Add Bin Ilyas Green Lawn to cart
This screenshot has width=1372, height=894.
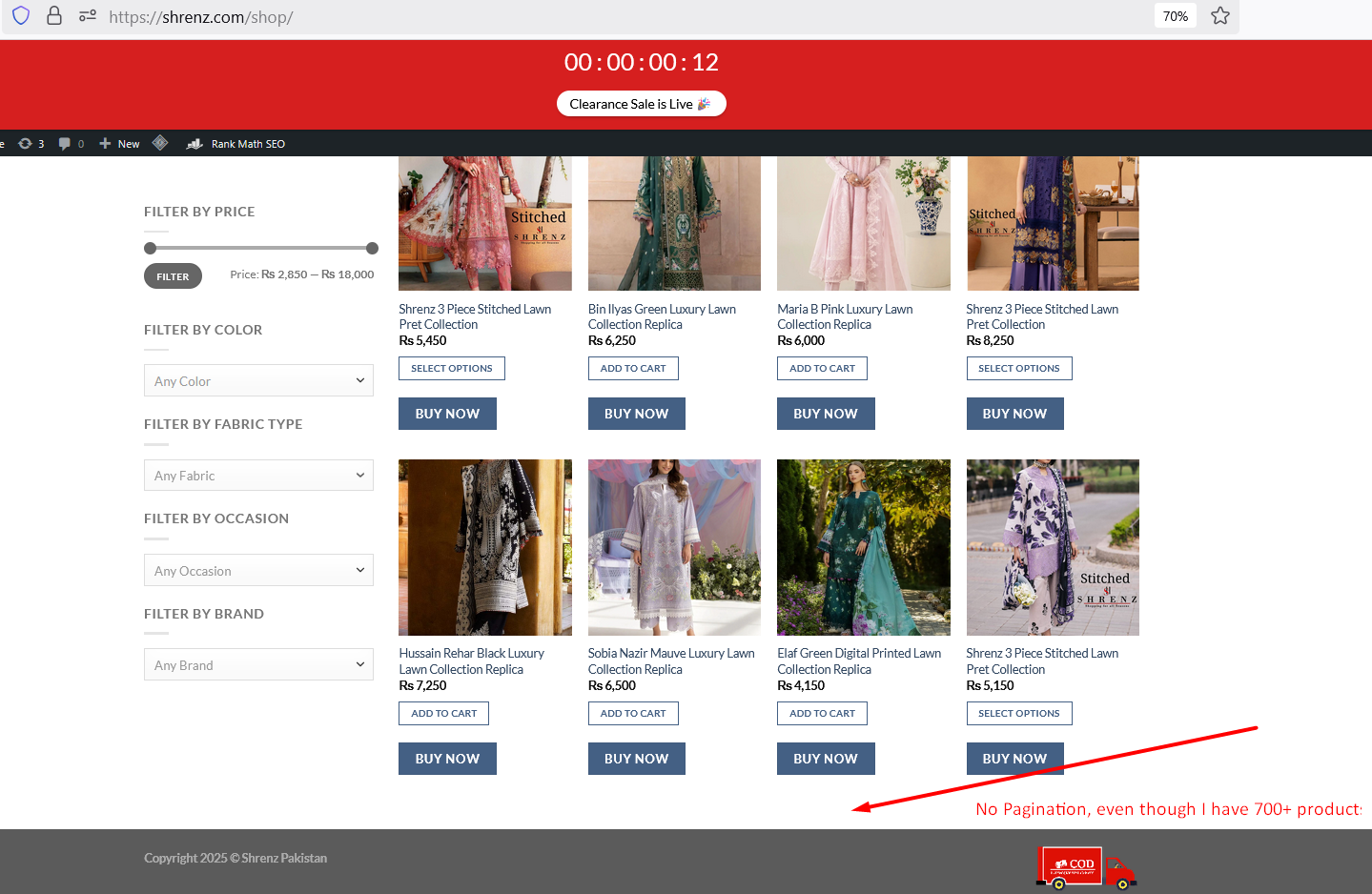point(633,368)
